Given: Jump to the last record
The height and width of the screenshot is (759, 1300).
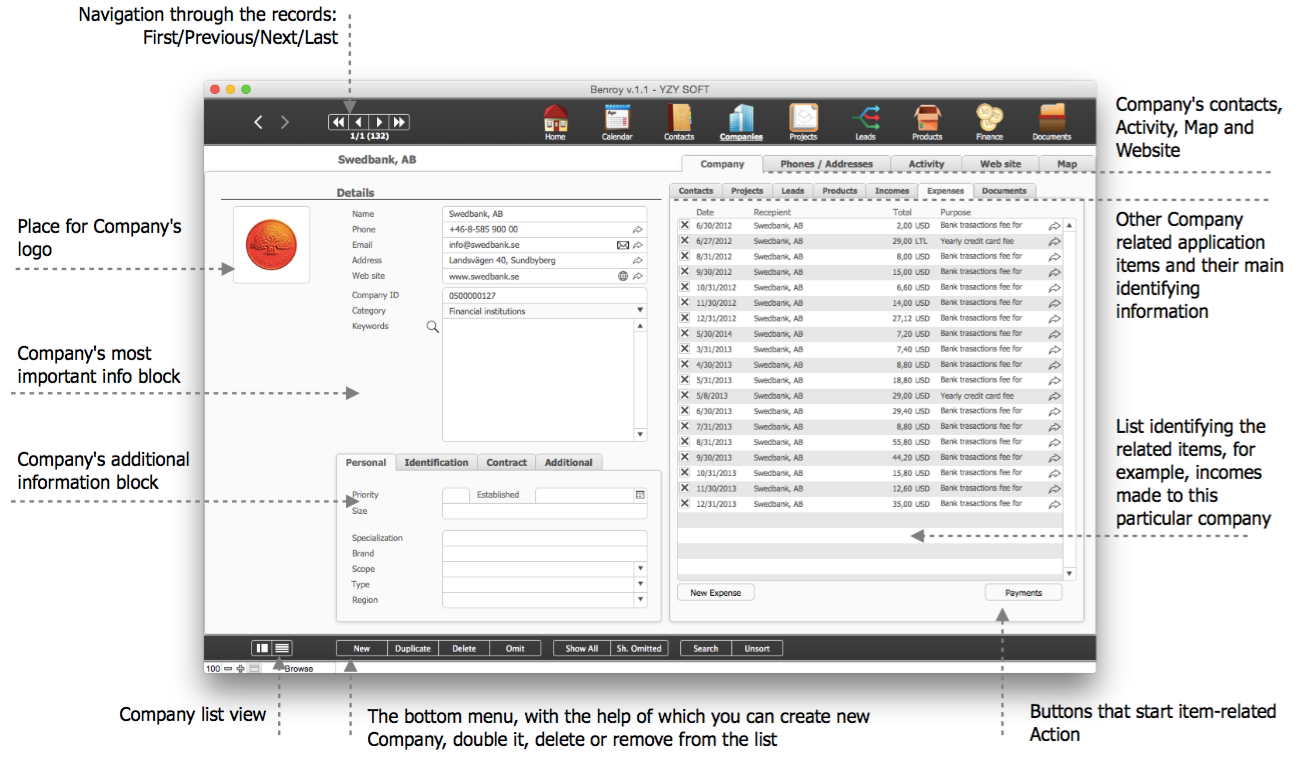Looking at the screenshot, I should pos(399,122).
